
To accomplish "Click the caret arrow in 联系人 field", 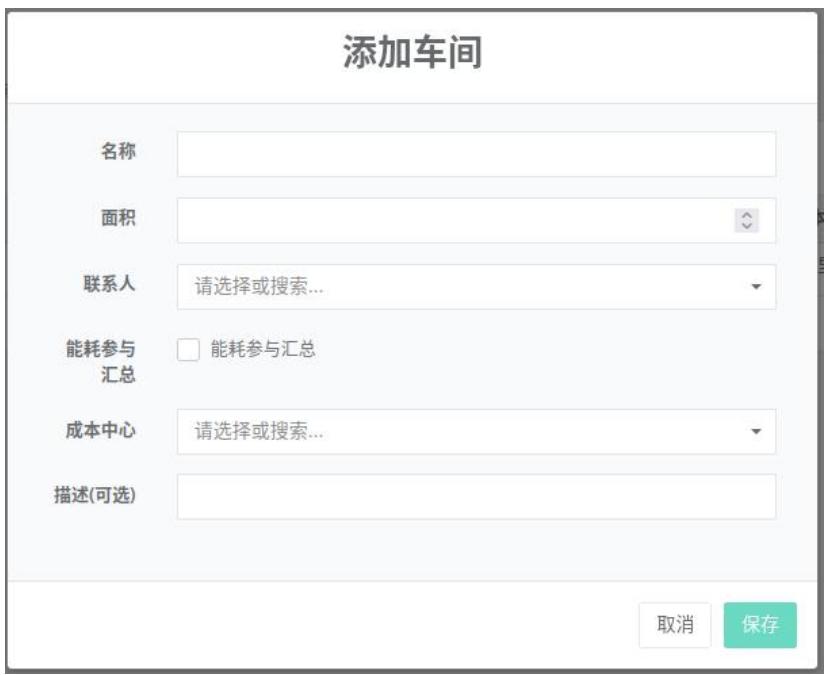I will pyautogui.click(x=756, y=287).
